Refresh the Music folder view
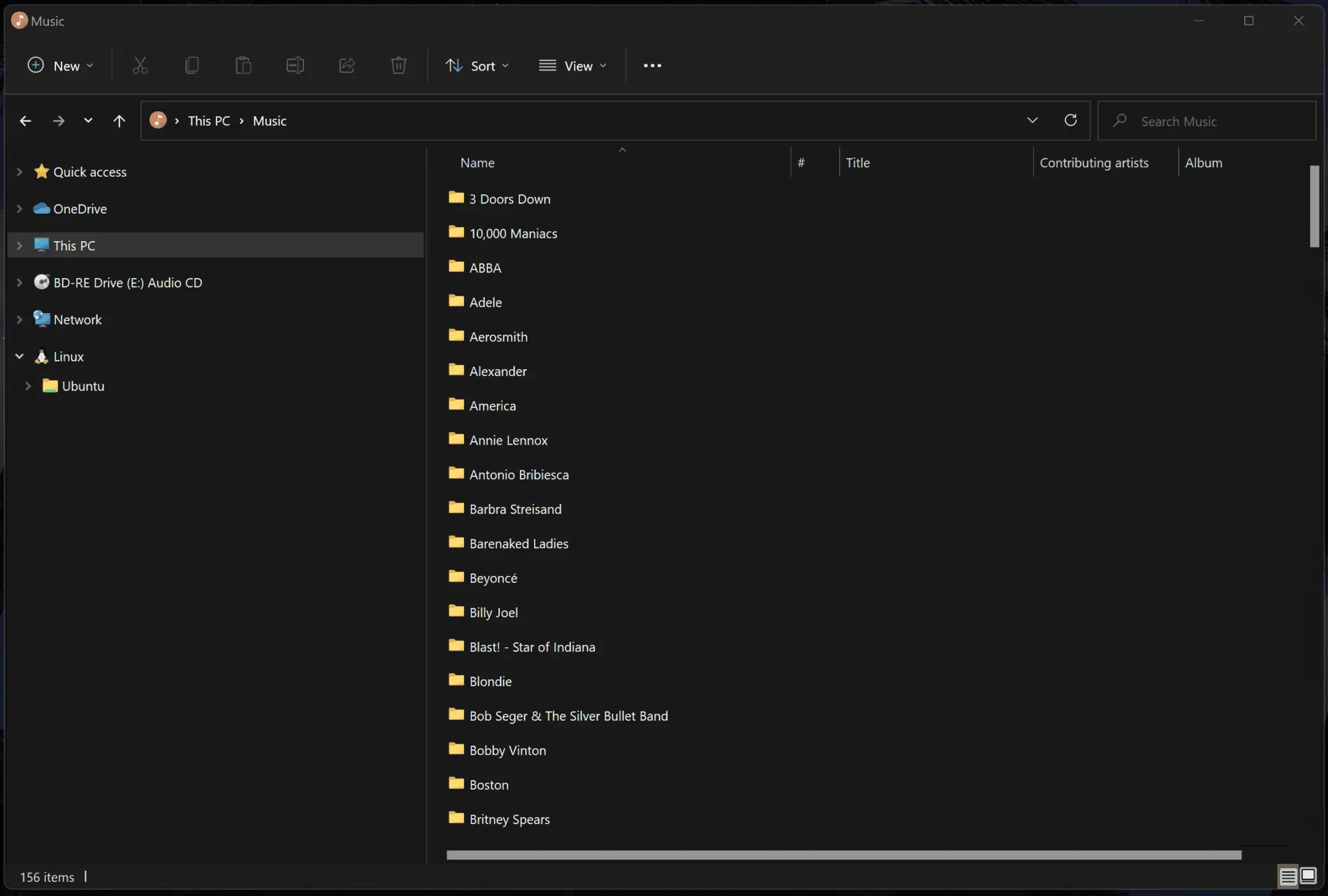The width and height of the screenshot is (1328, 896). [x=1070, y=120]
